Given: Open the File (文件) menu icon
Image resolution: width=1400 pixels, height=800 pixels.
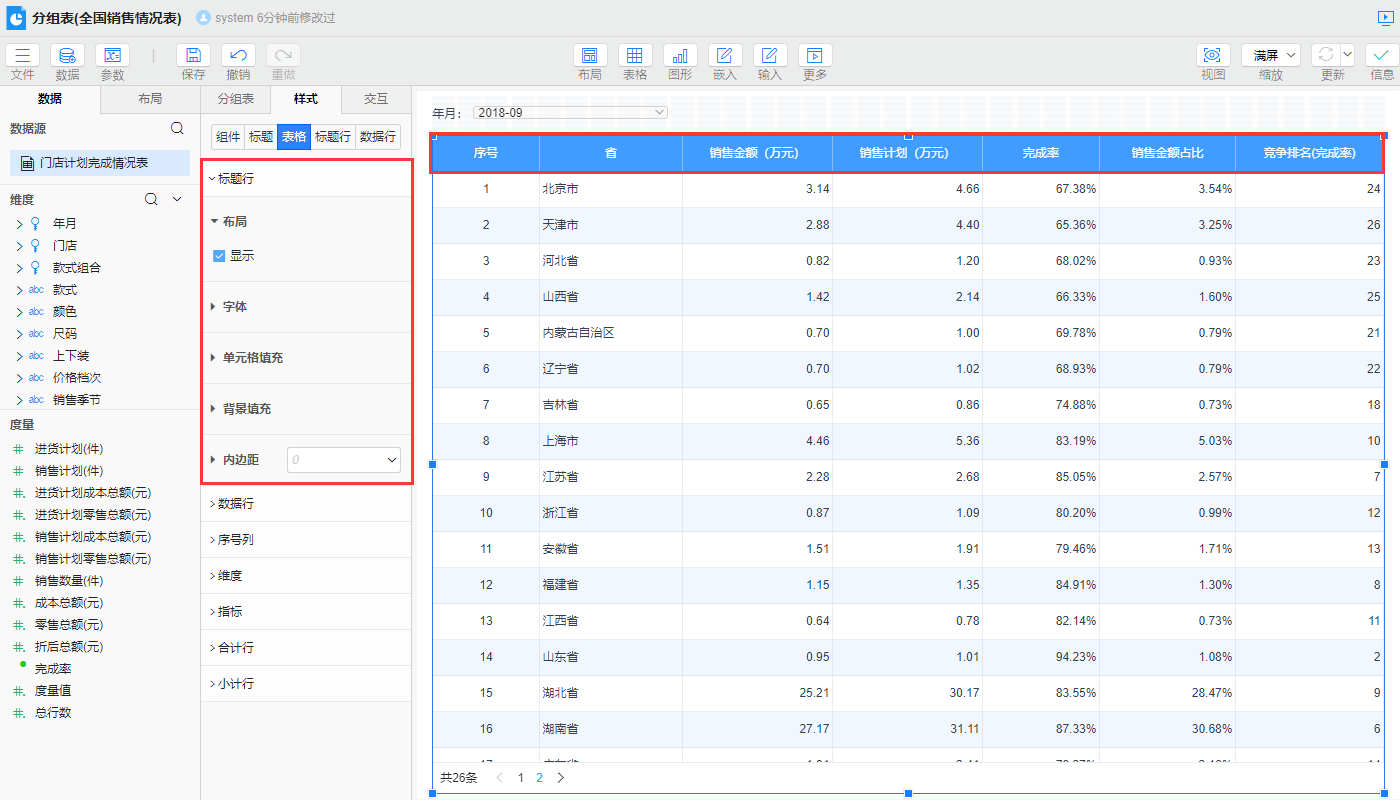Looking at the screenshot, I should tap(23, 56).
